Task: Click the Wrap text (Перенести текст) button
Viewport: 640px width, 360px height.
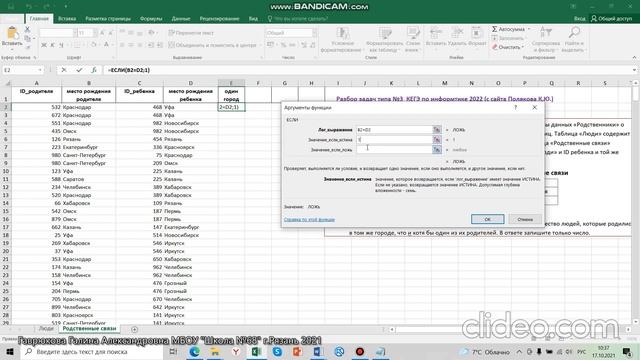Action: (x=191, y=33)
